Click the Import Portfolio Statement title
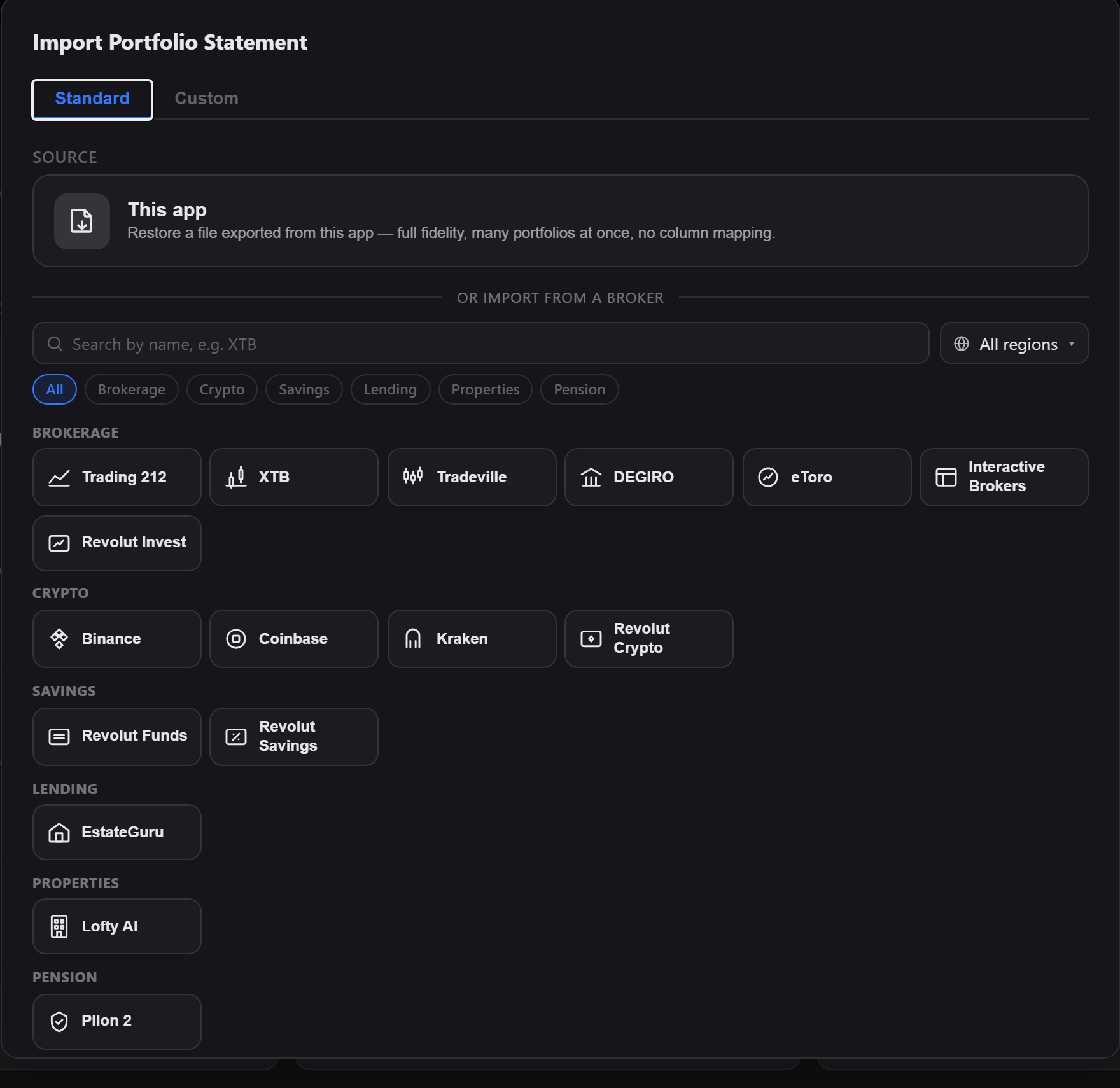1120x1088 pixels. click(170, 43)
